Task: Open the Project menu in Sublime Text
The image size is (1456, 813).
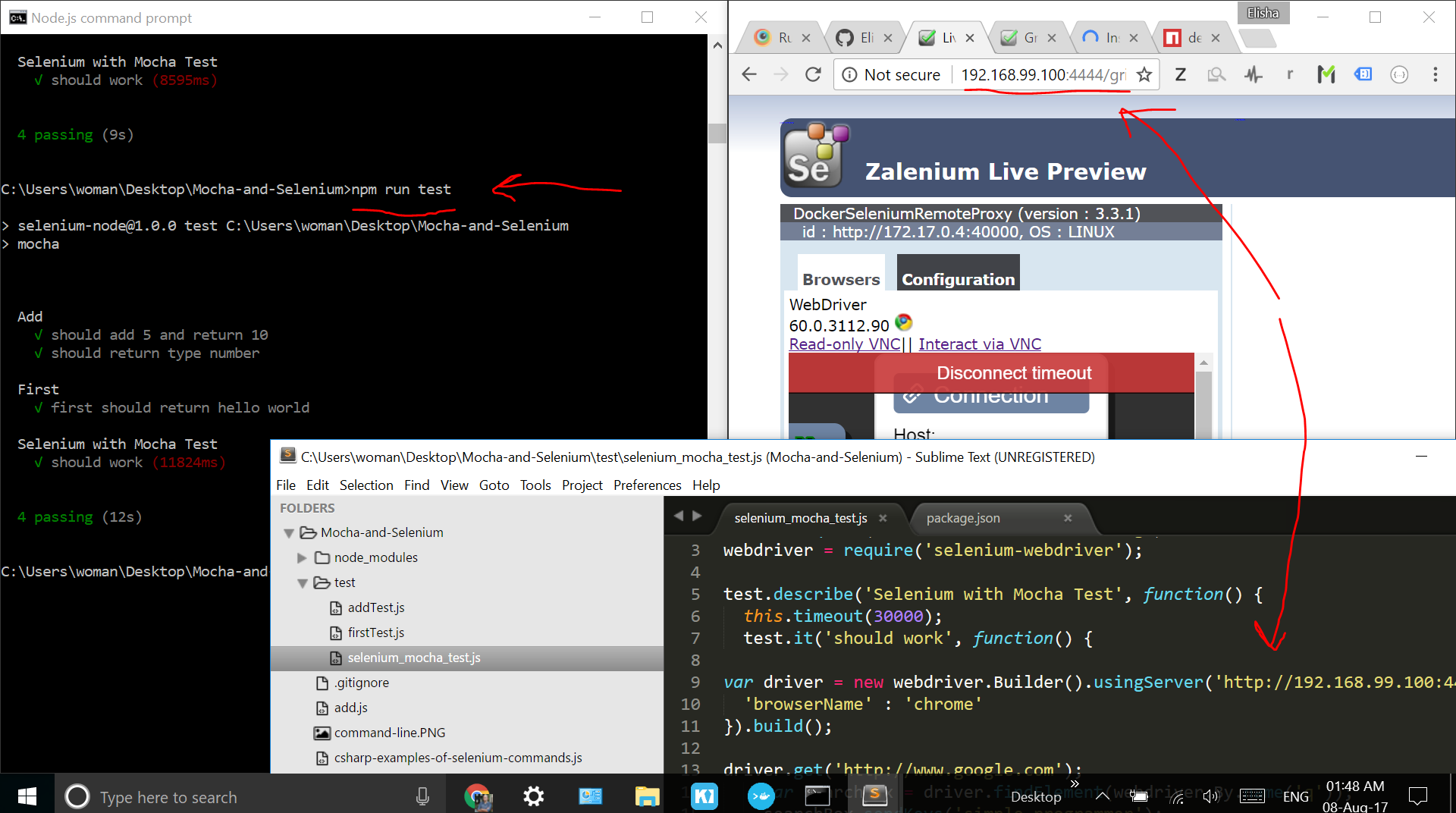Action: [x=582, y=485]
